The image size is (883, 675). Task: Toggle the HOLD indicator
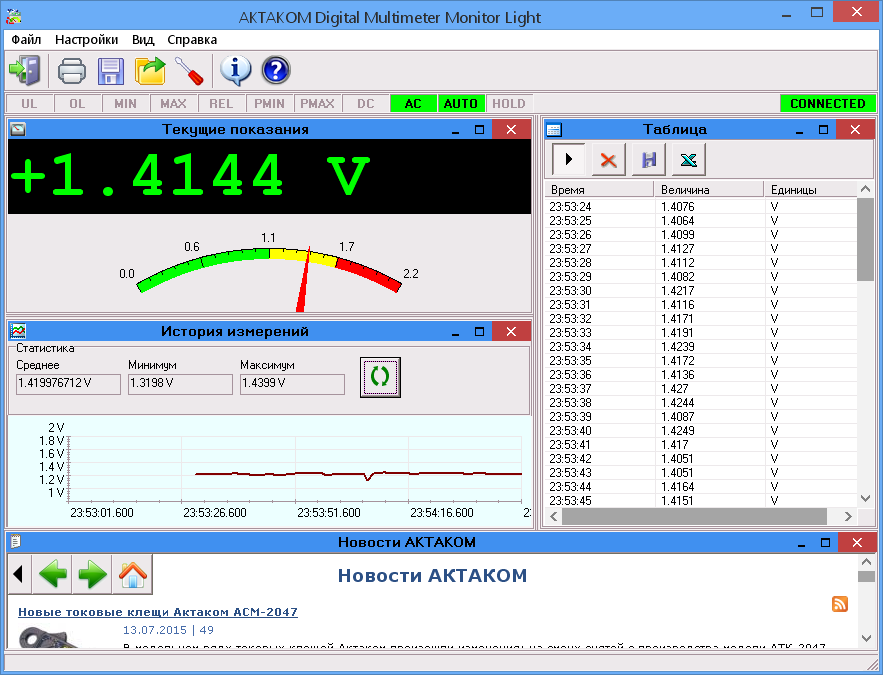pos(509,104)
